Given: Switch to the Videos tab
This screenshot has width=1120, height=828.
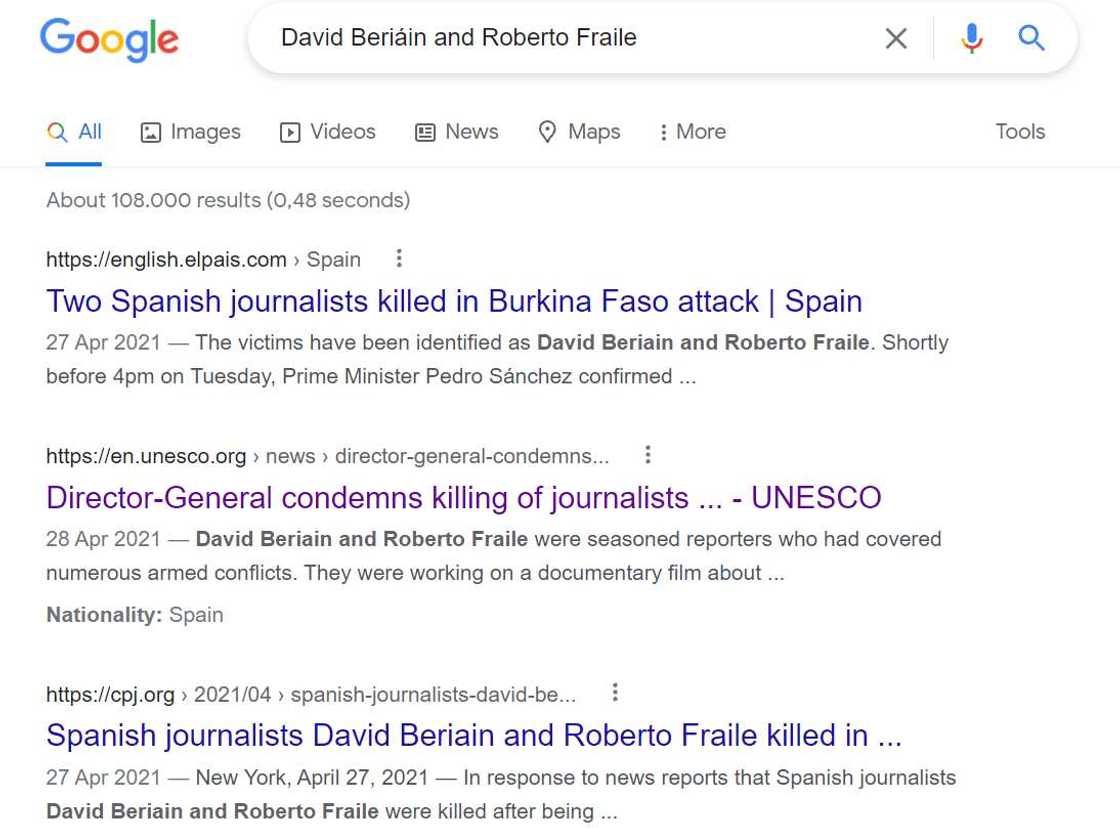Looking at the screenshot, I should click(x=328, y=132).
